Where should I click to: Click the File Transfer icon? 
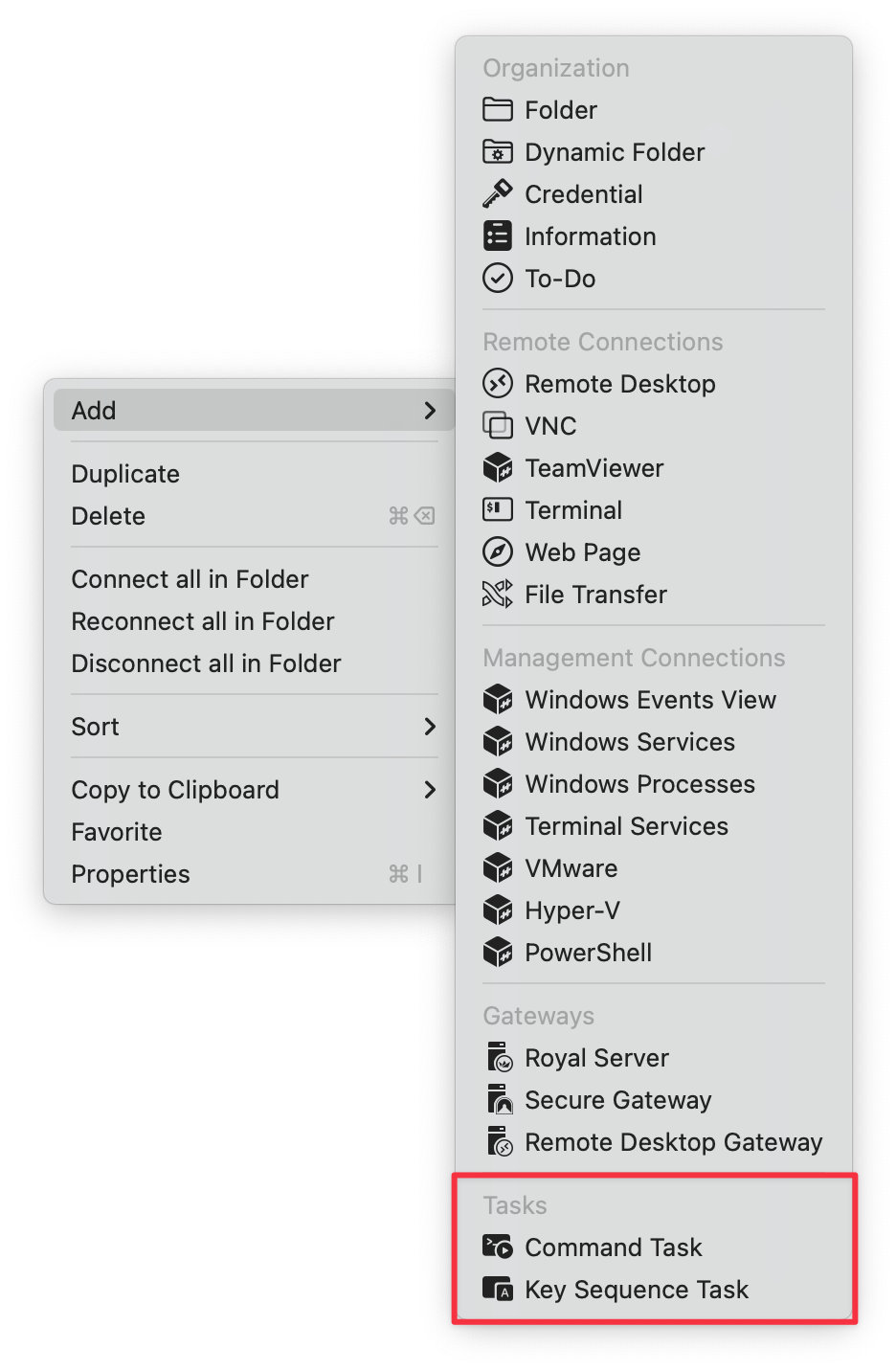pyautogui.click(x=498, y=595)
